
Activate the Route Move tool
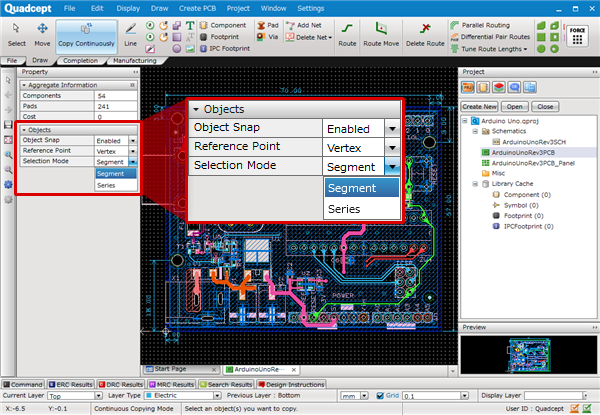(381, 34)
